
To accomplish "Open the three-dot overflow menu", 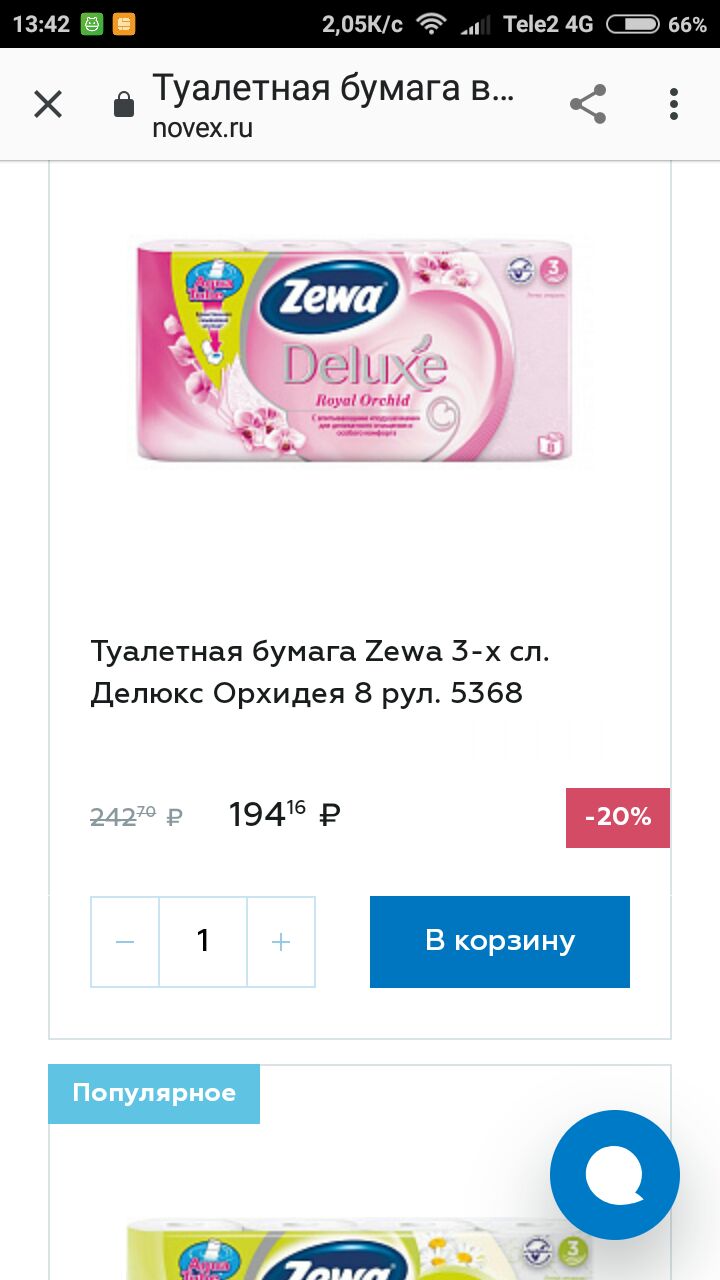I will coord(674,104).
